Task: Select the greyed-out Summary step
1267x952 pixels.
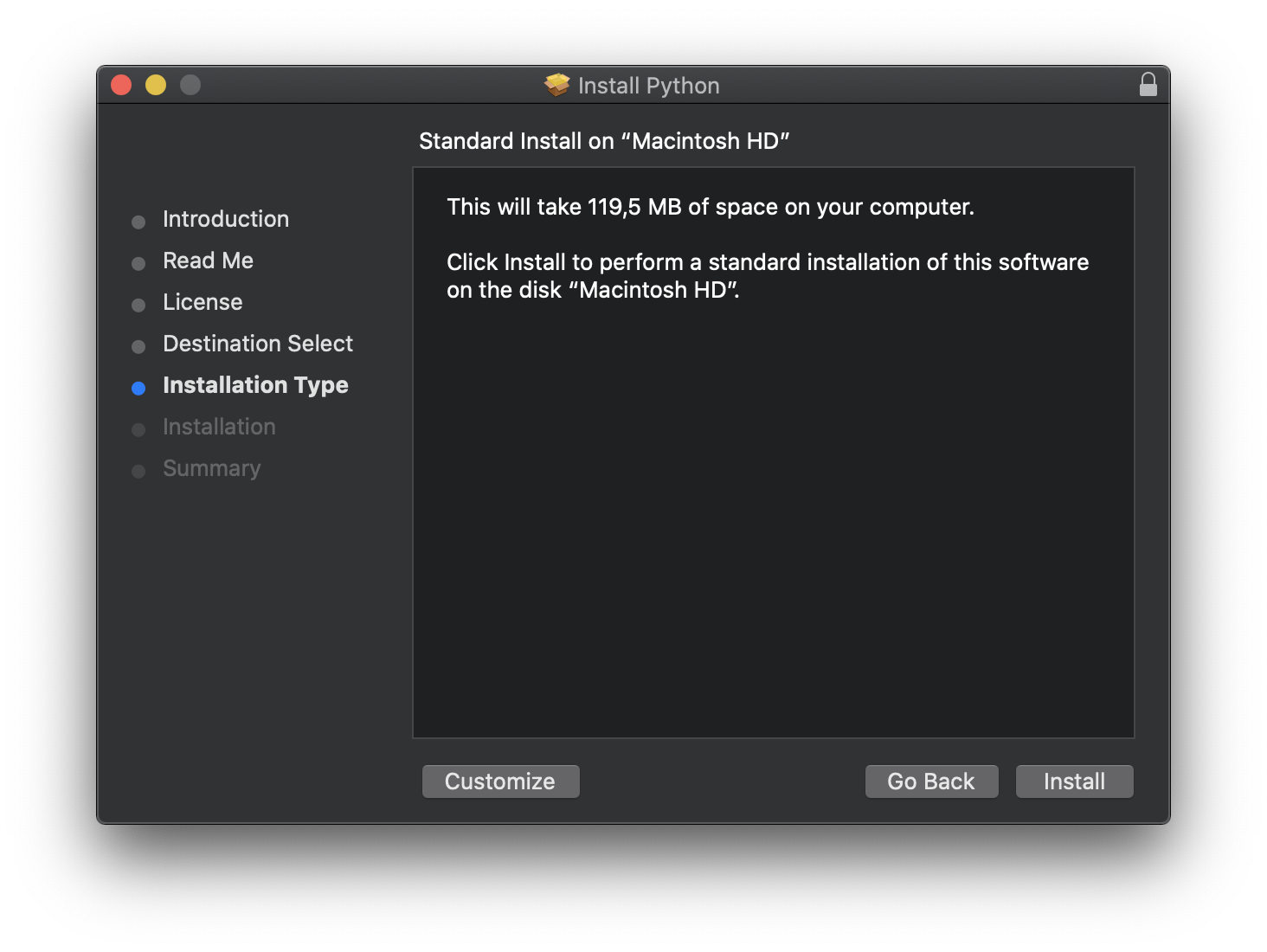Action: [x=211, y=468]
